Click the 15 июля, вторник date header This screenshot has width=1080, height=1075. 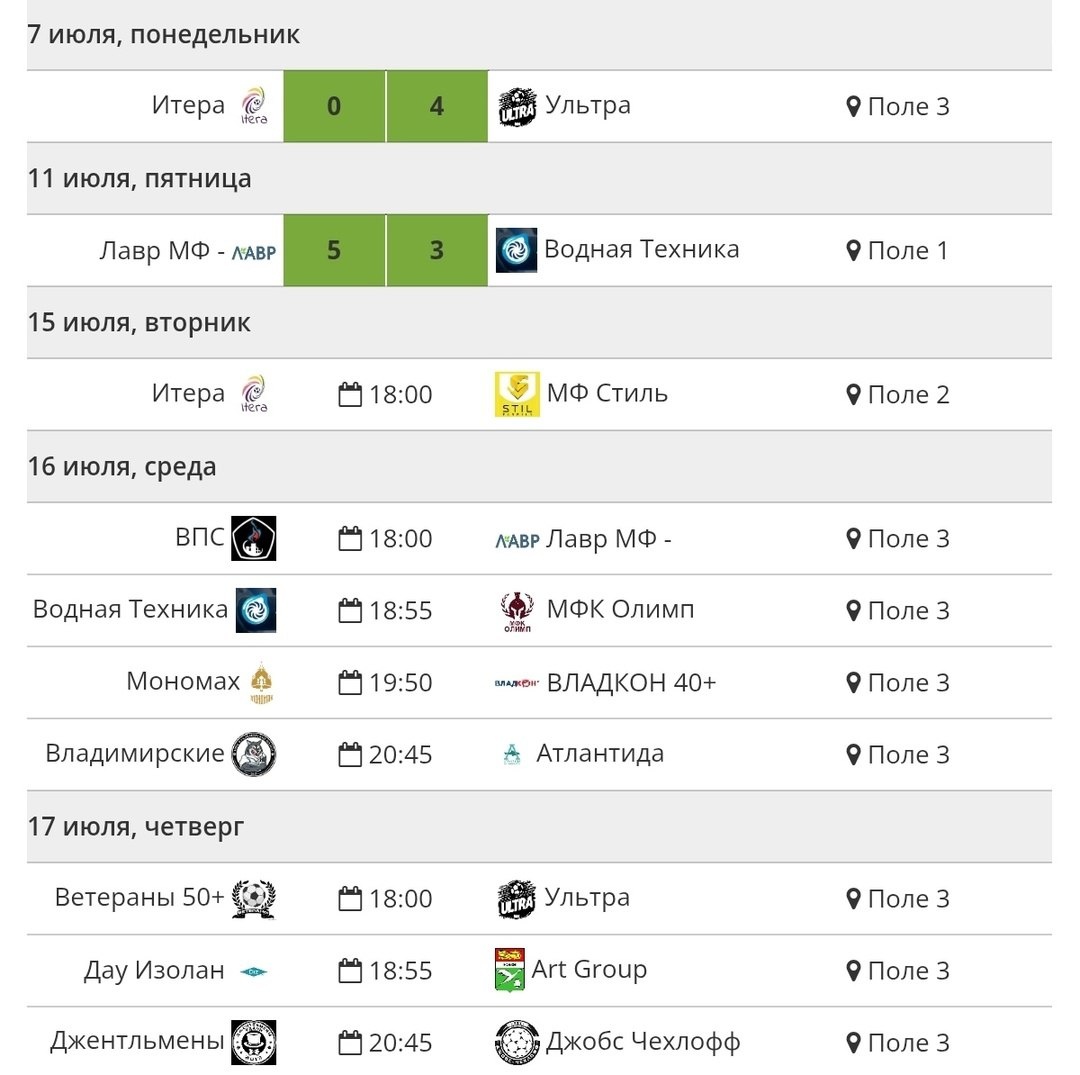pyautogui.click(x=139, y=323)
